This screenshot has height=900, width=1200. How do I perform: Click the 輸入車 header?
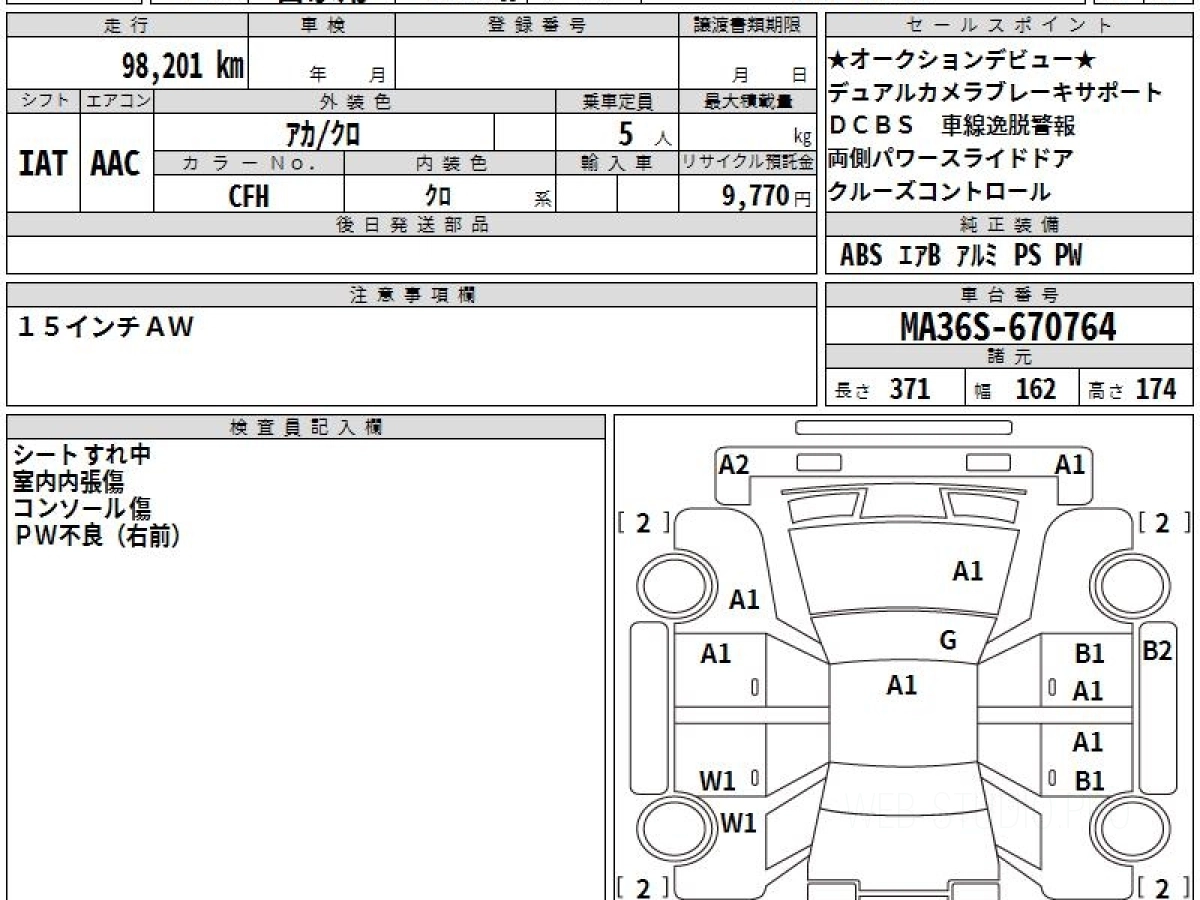click(x=617, y=163)
